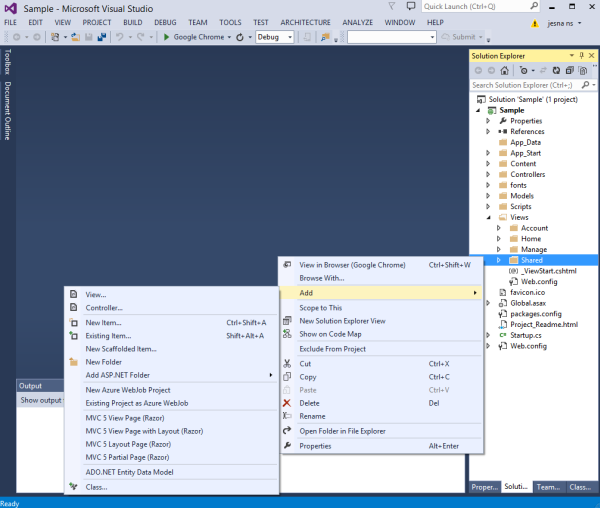The width and height of the screenshot is (600, 508).
Task: Switch to the Team Explorer tab
Action: pos(548,487)
